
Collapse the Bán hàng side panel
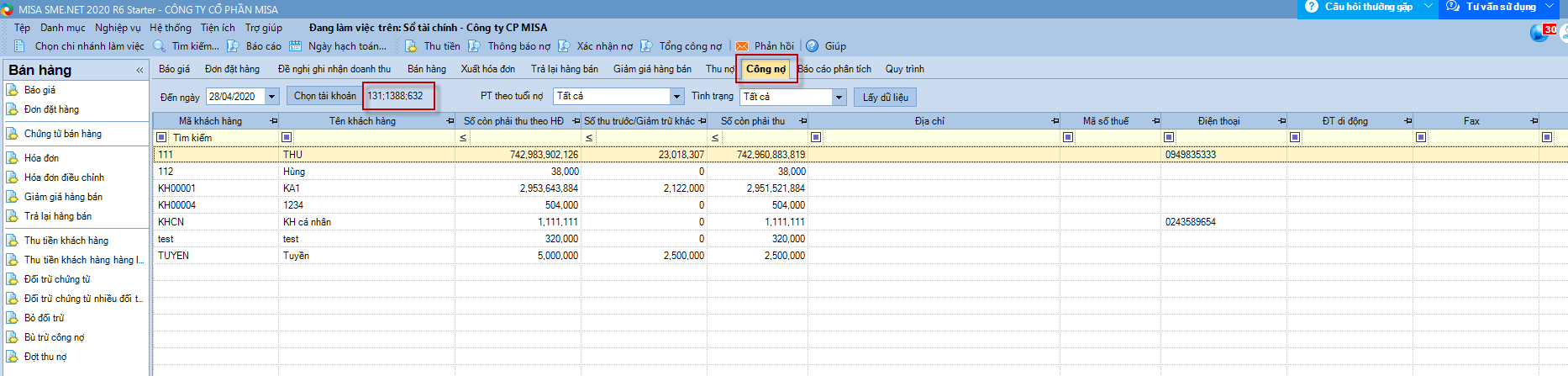click(139, 71)
